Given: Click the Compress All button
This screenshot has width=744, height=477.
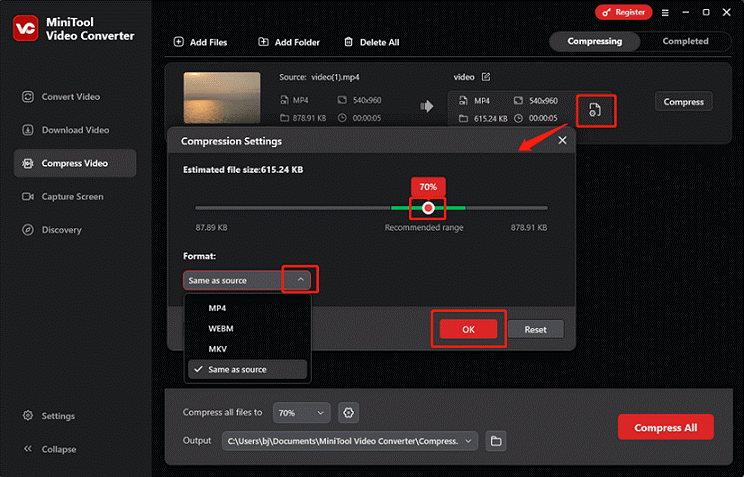Looking at the screenshot, I should click(x=665, y=427).
